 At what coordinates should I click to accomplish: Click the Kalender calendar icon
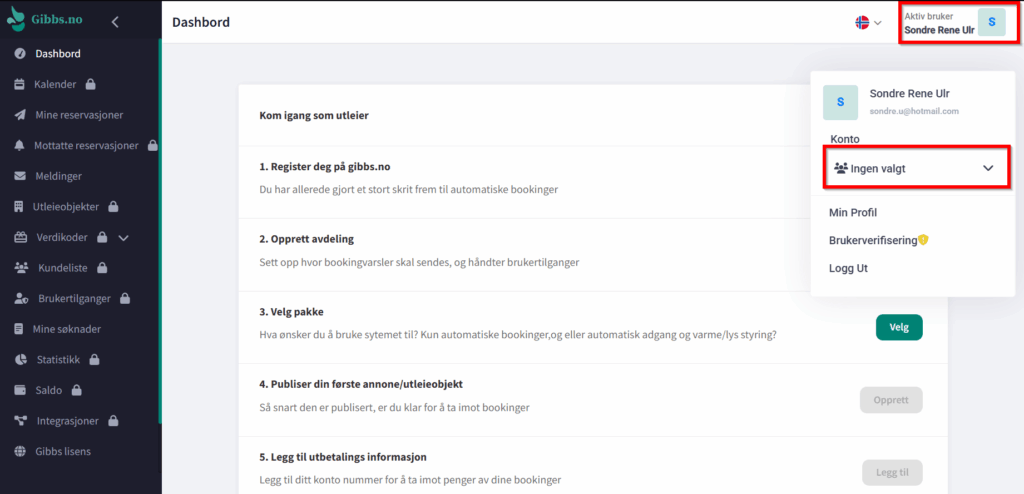[x=20, y=84]
